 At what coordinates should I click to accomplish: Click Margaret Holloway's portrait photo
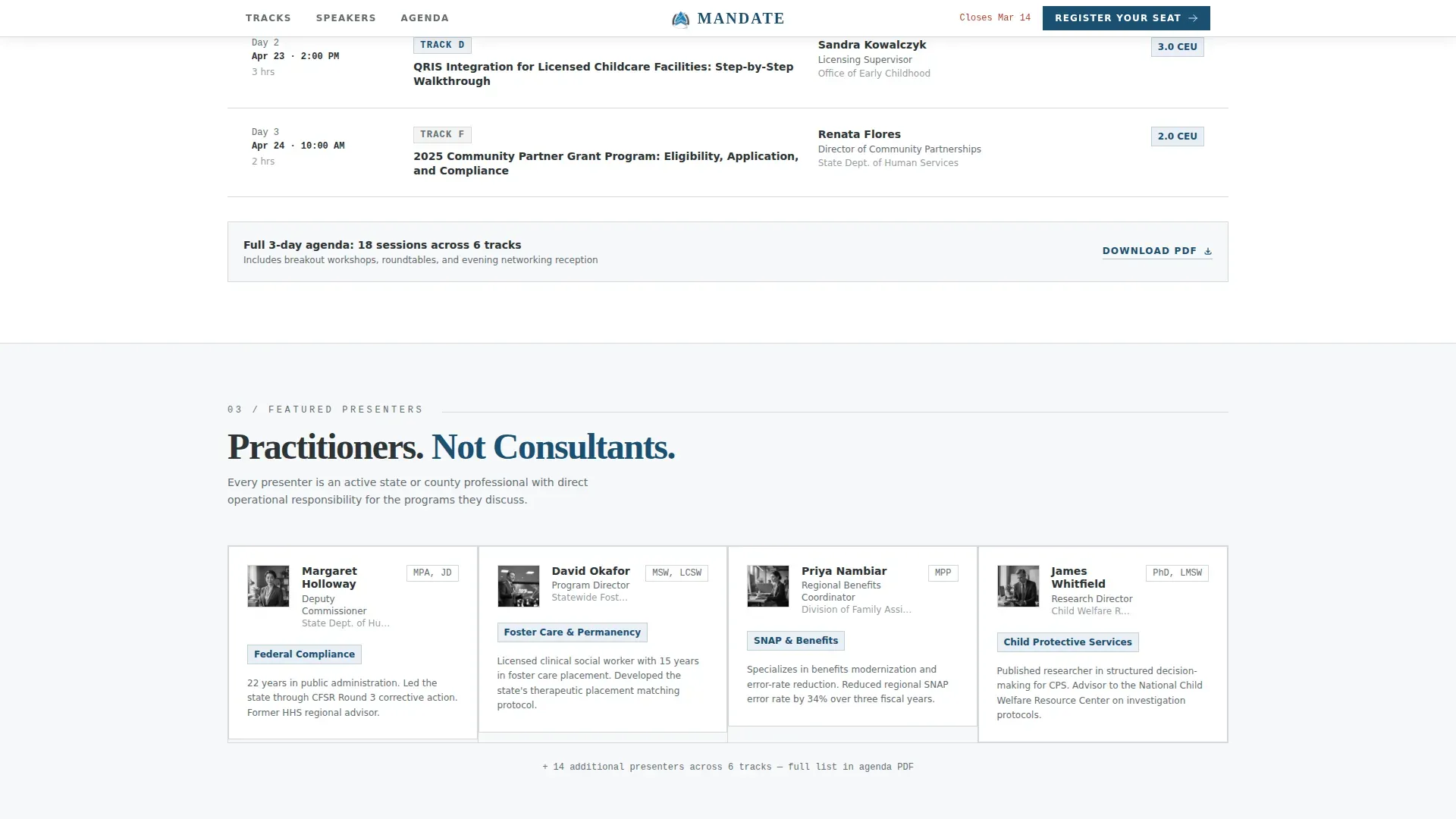pyautogui.click(x=268, y=585)
